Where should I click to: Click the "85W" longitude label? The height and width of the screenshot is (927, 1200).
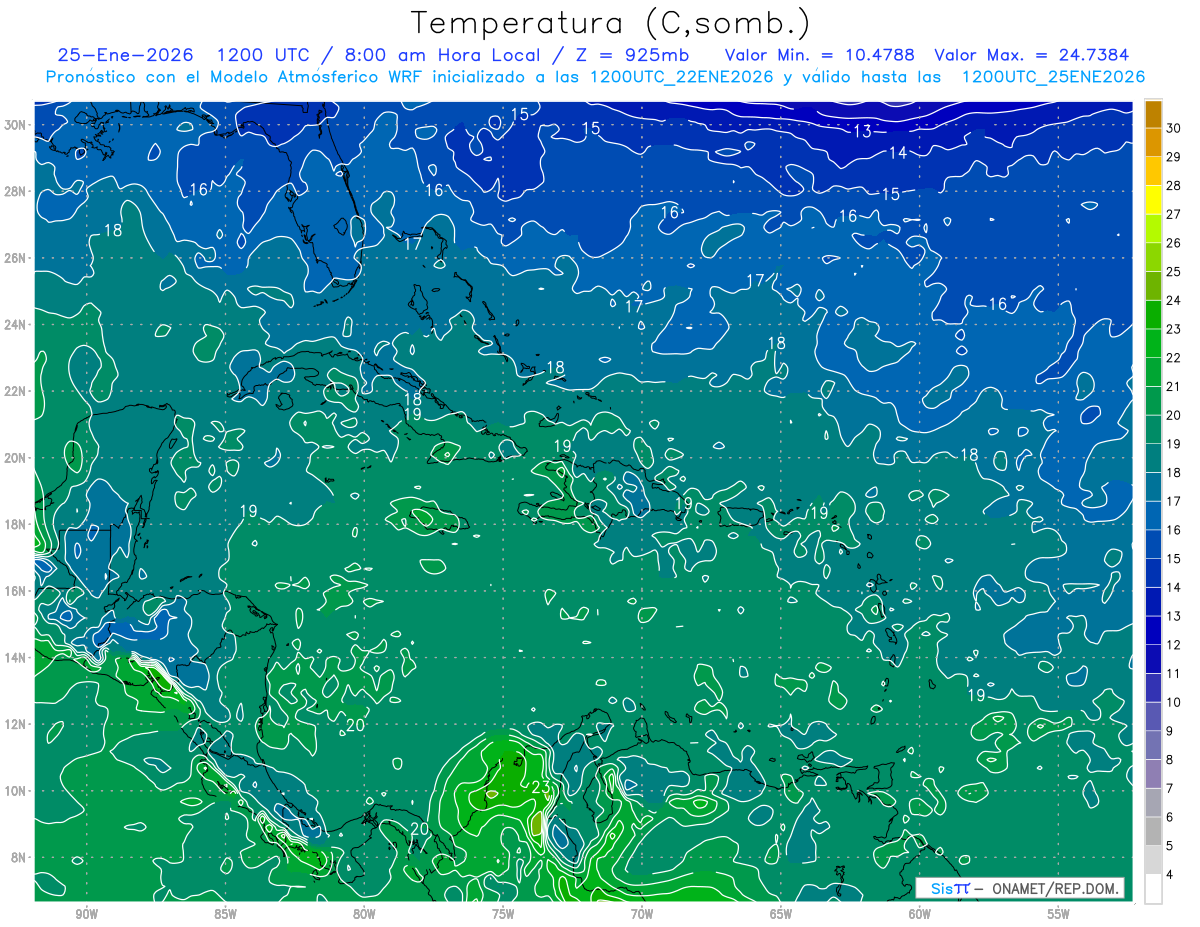(x=225, y=914)
